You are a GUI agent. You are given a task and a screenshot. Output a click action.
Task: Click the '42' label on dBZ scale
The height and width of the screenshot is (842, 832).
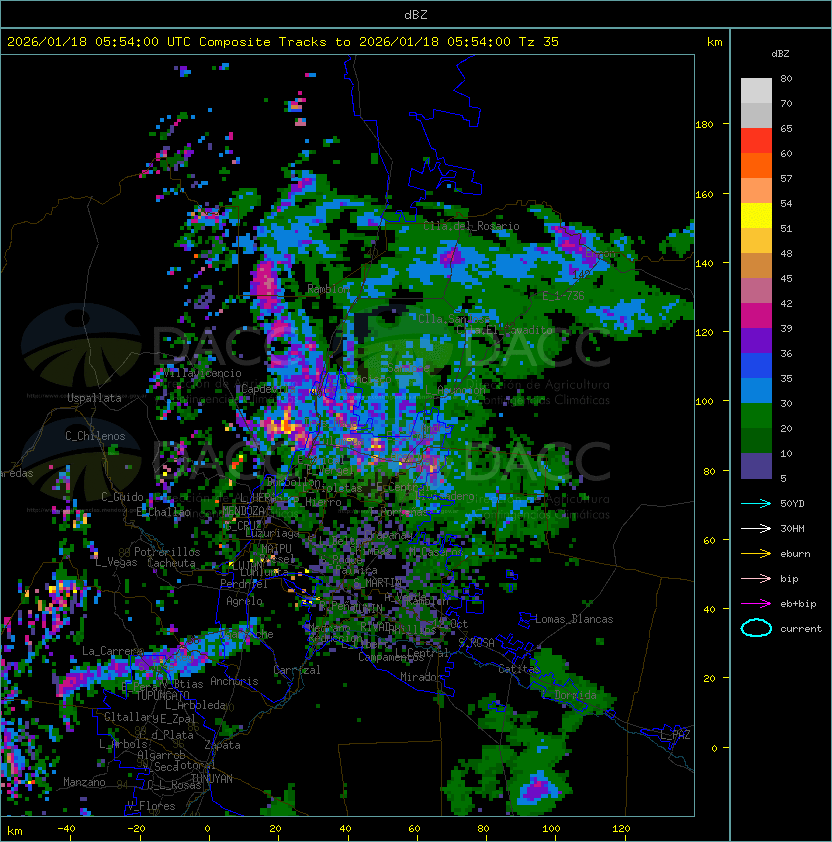tap(786, 303)
